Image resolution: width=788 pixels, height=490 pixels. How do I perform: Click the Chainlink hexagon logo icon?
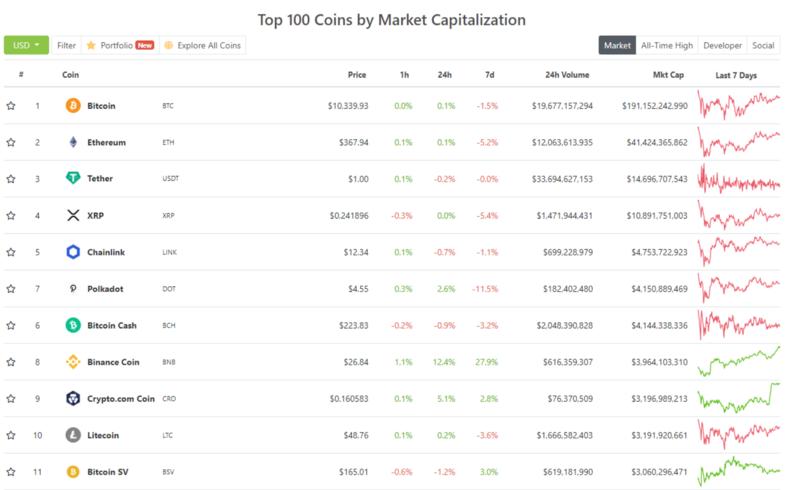pyautogui.click(x=73, y=252)
